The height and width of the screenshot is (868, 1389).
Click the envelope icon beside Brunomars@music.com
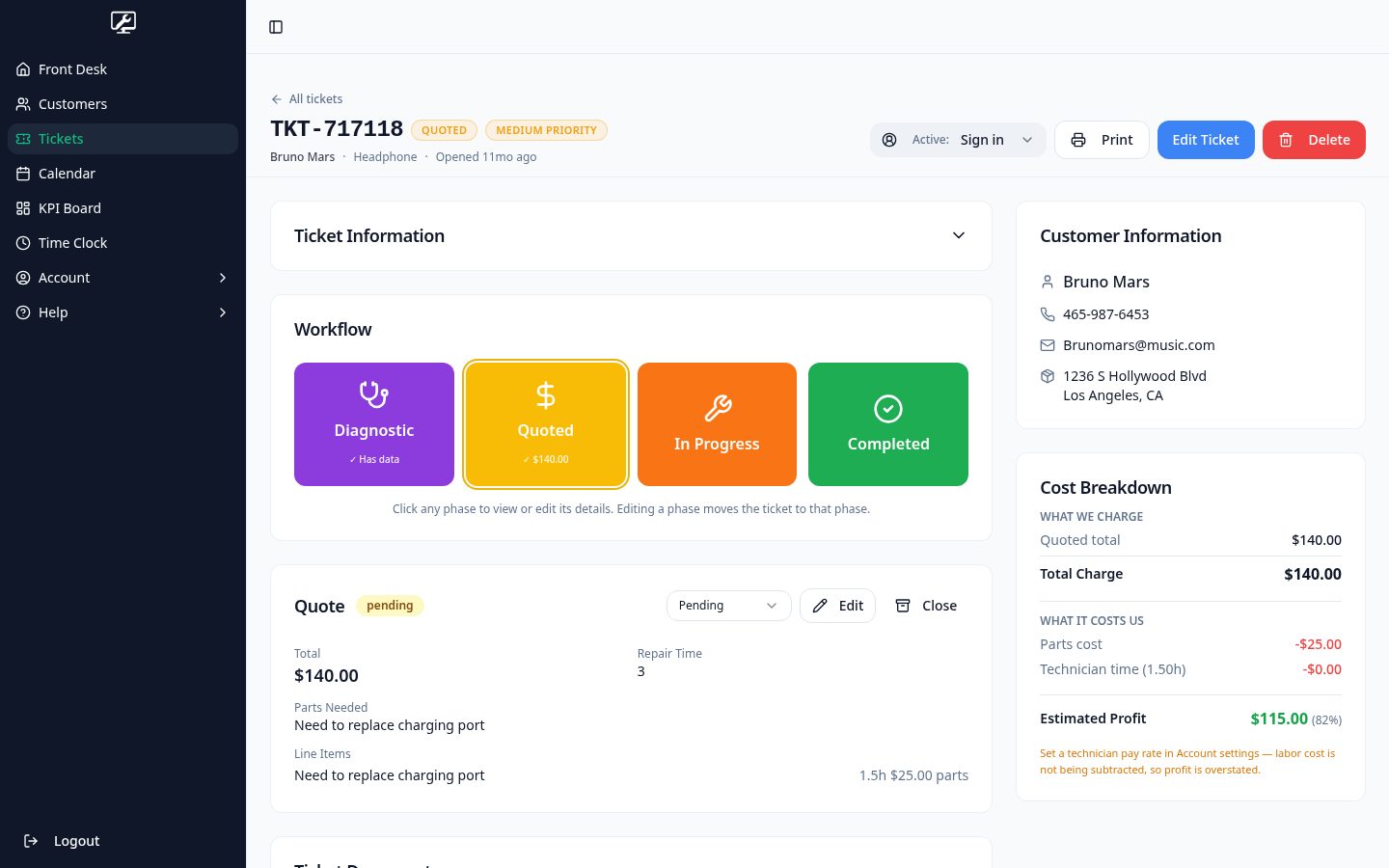[1048, 345]
